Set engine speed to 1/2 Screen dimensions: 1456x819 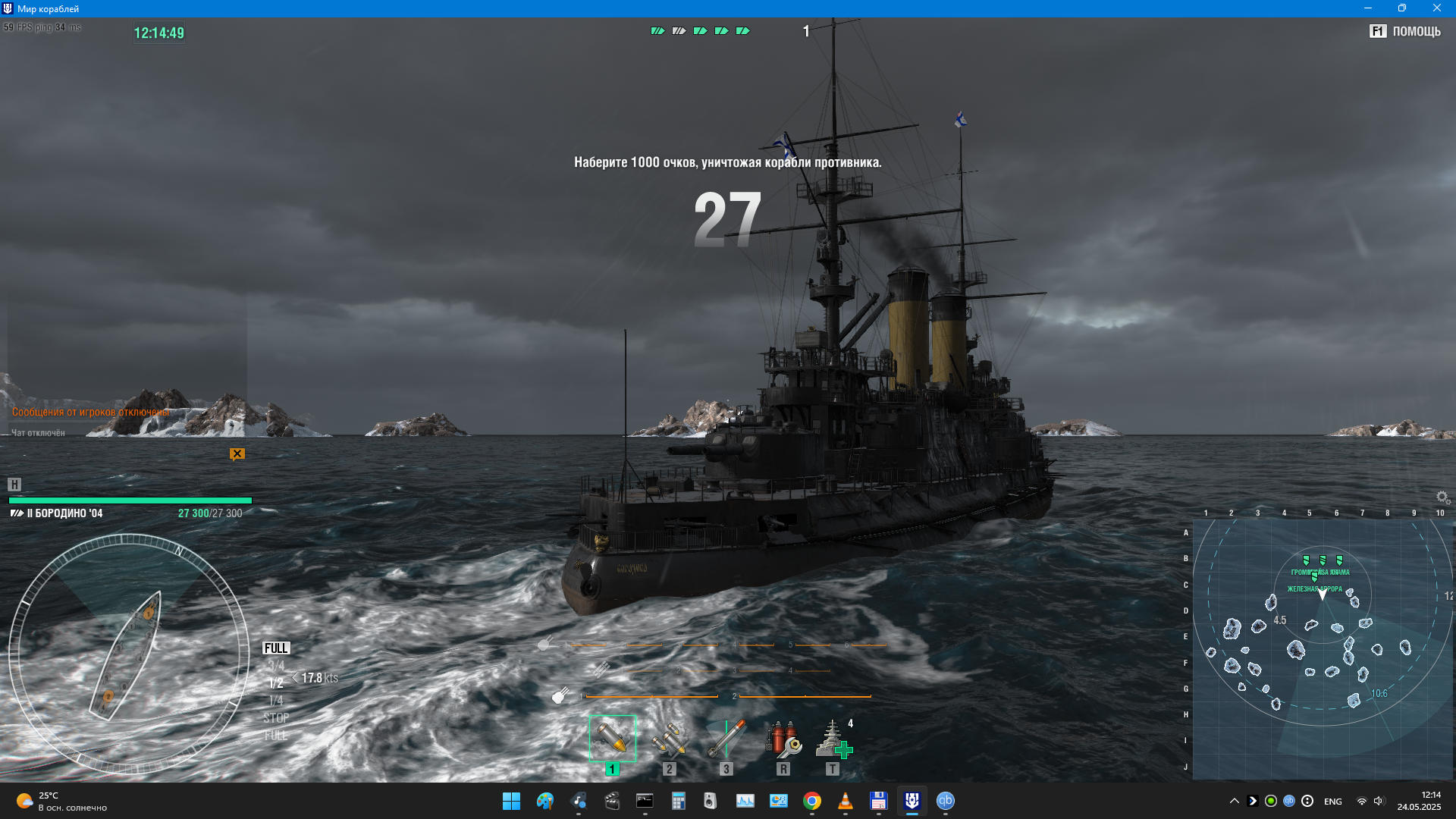click(276, 683)
